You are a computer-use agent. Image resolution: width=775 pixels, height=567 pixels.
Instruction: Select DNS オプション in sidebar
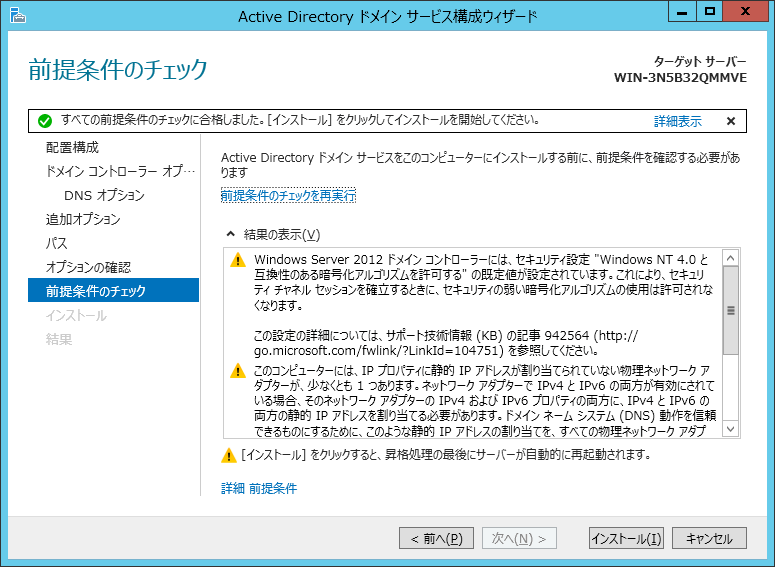(x=104, y=195)
